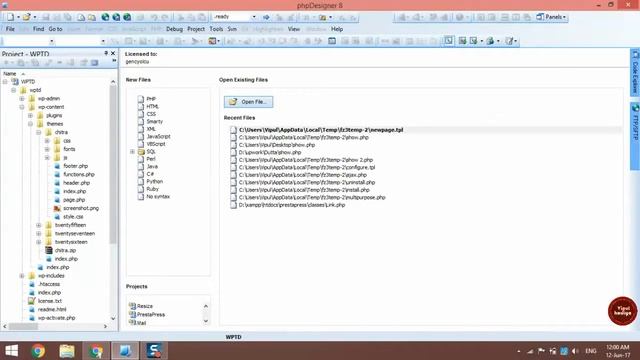This screenshot has width=640, height=360.
Task: Pin the Project panel with pushpin icon
Action: pyautogui.click(x=106, y=53)
